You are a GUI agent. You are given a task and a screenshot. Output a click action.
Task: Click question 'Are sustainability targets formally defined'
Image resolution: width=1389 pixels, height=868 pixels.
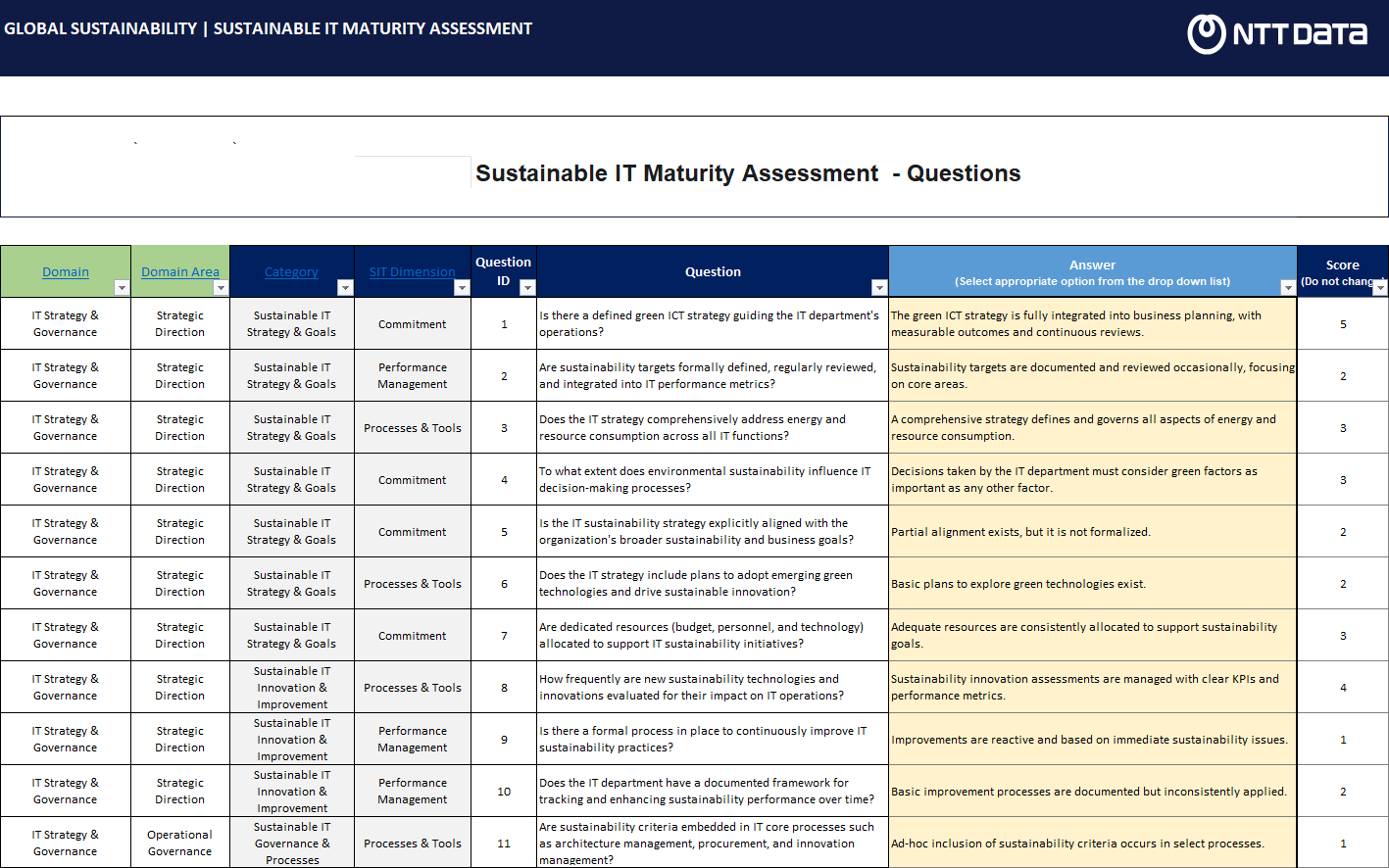(713, 375)
